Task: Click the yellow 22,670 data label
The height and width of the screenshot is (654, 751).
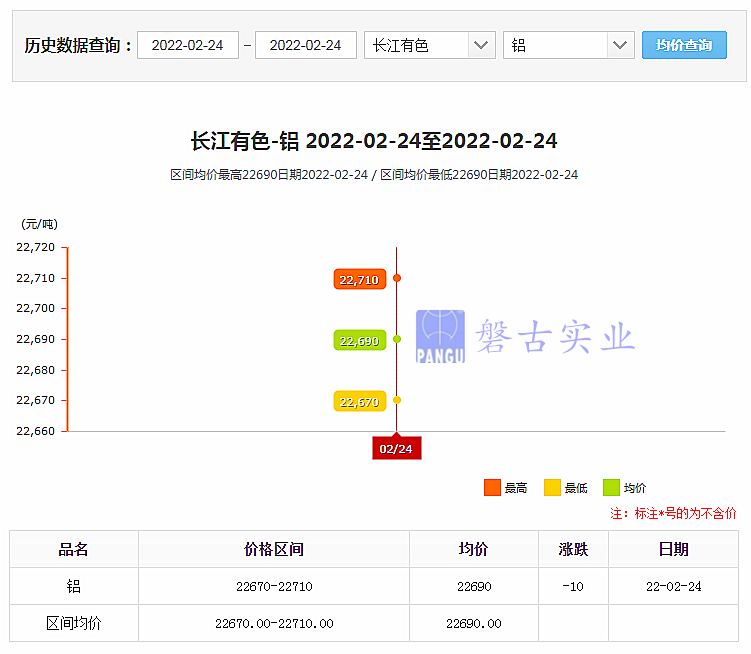Action: (359, 402)
